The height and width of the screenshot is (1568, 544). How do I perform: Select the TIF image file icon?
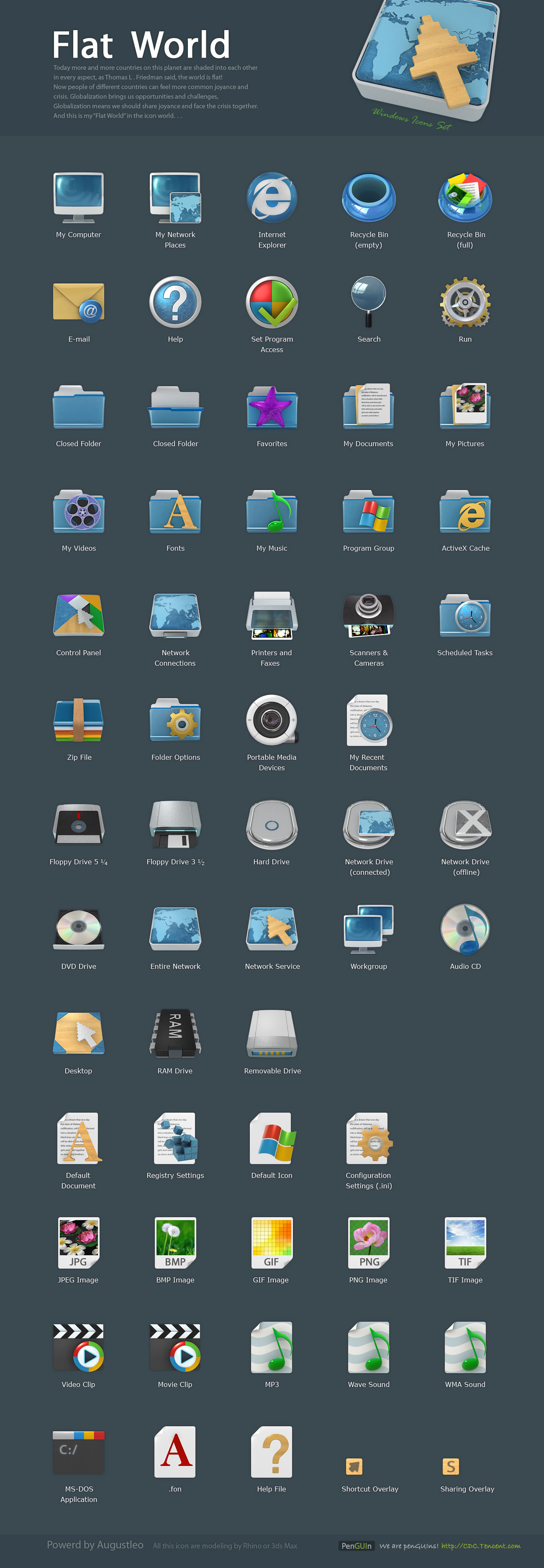[x=465, y=1242]
